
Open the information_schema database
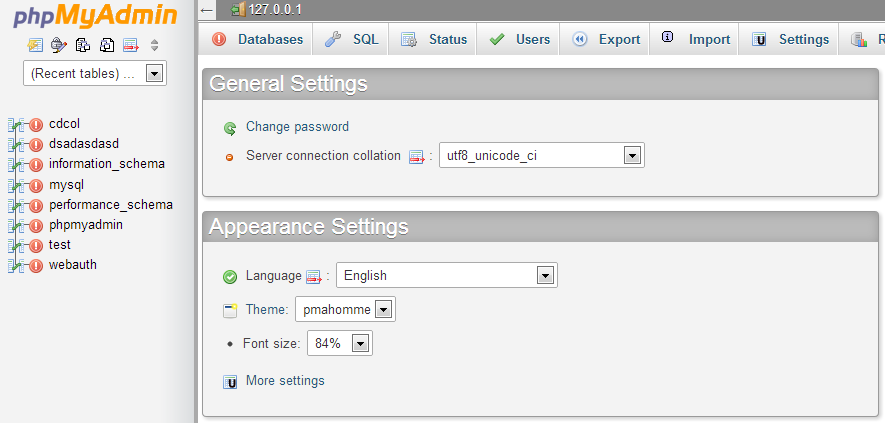pos(107,164)
